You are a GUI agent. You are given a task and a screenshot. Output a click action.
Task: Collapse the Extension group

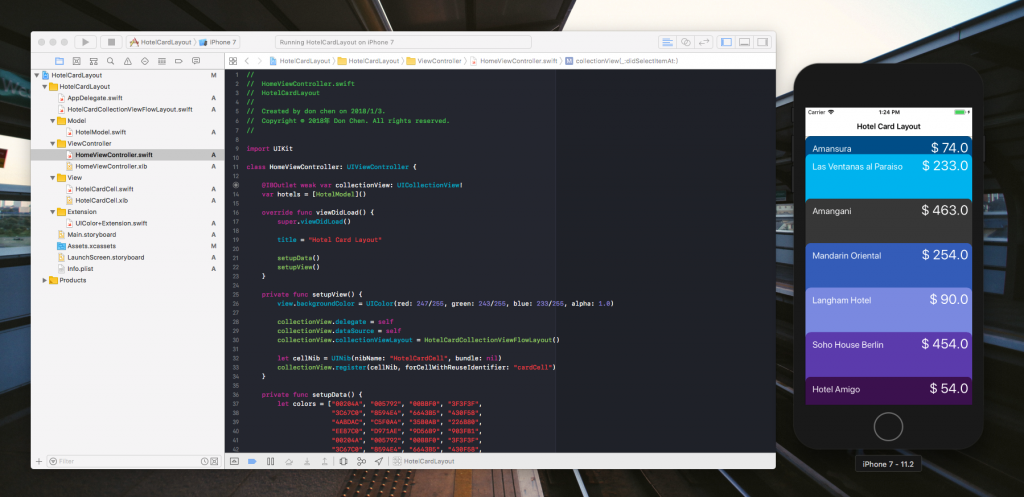(53, 212)
